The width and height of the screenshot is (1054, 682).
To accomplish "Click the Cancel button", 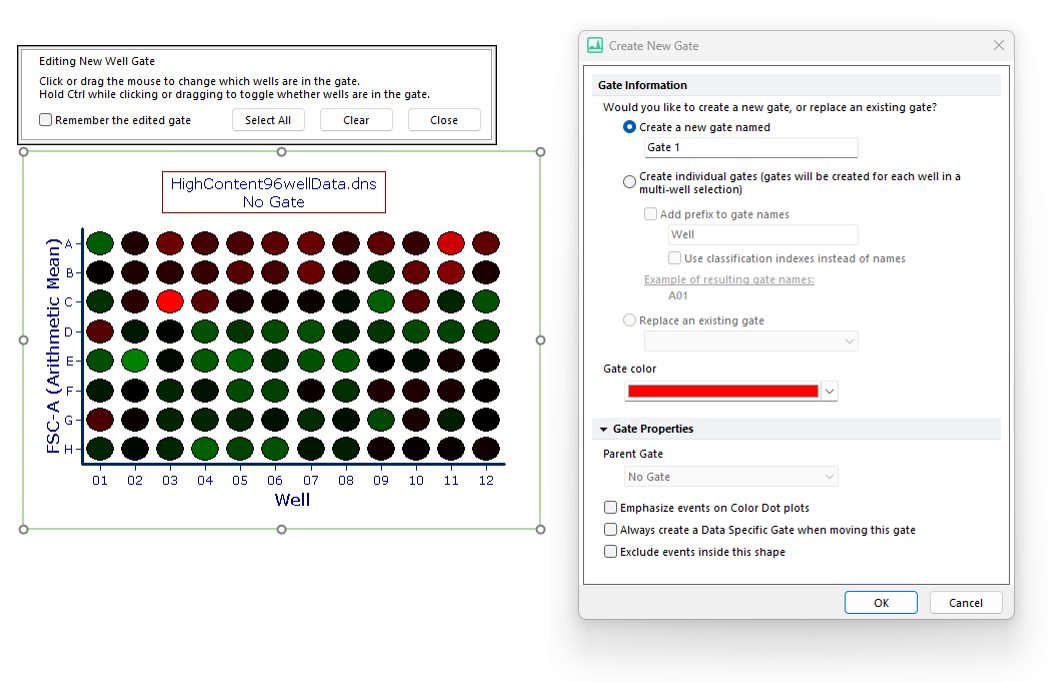I will pos(965,603).
